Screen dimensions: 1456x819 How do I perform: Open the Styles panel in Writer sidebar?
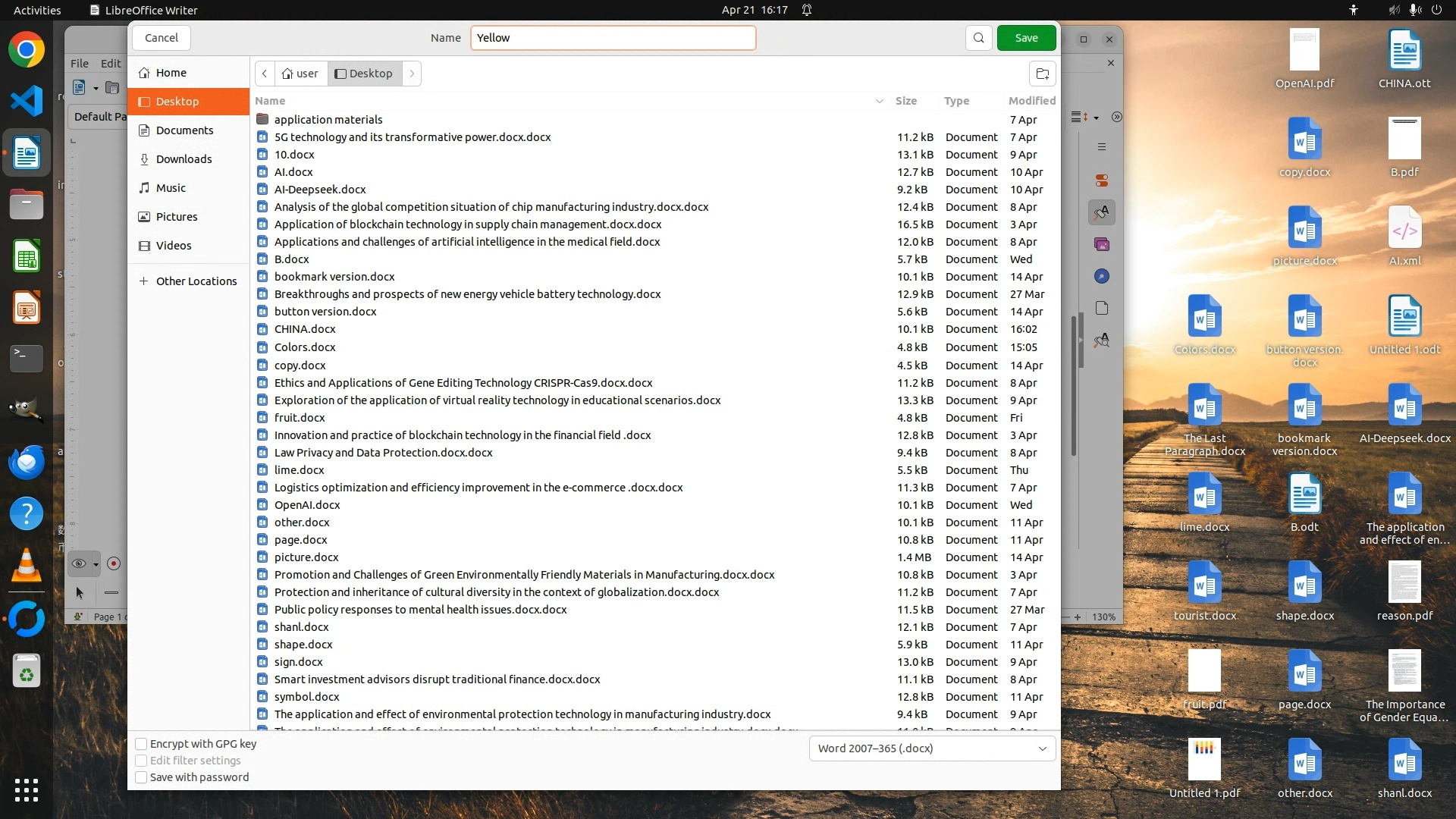1102,212
